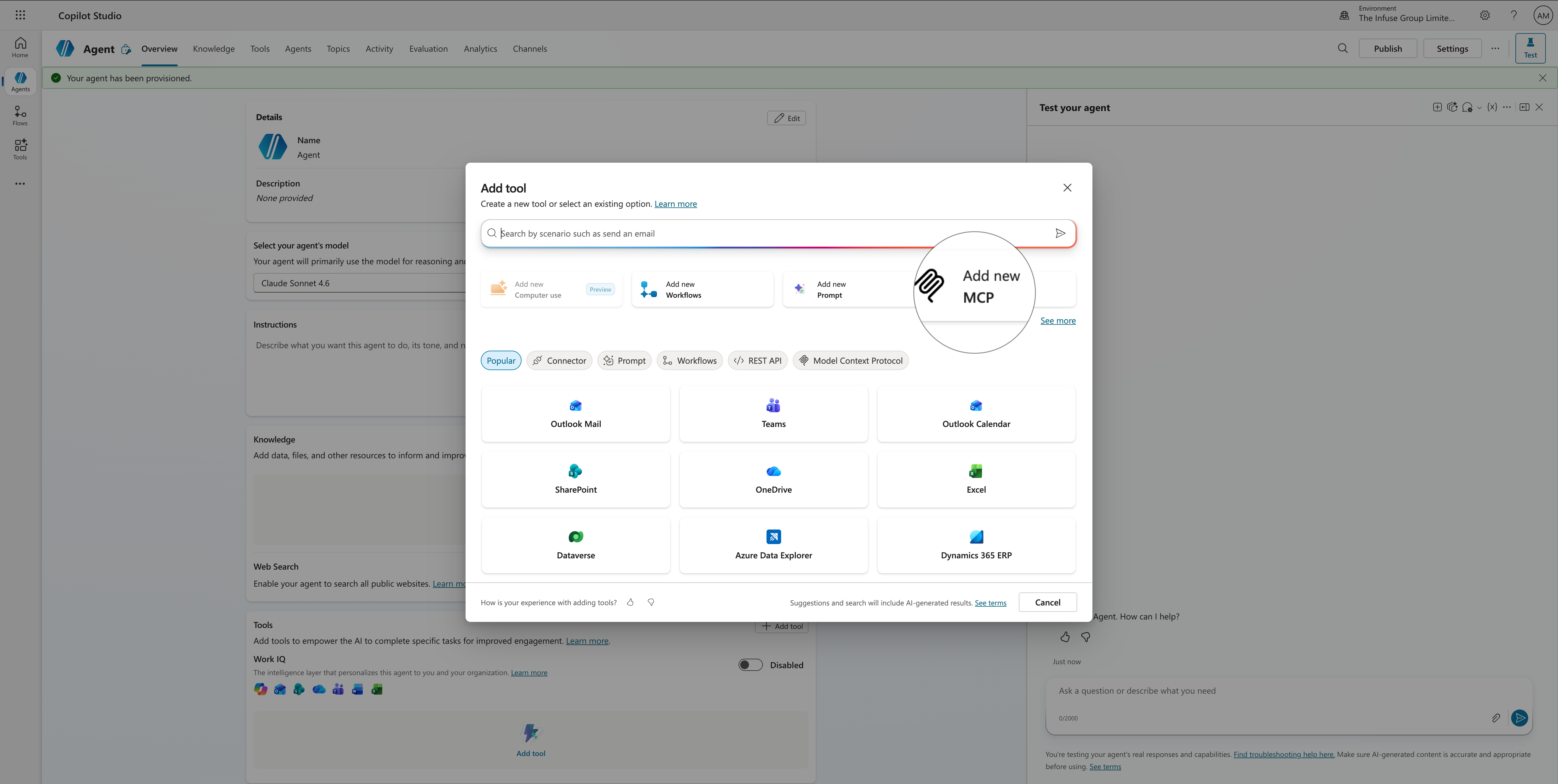Expand the chevron next to chat settings icon
The image size is (1558, 784).
pyautogui.click(x=1479, y=108)
